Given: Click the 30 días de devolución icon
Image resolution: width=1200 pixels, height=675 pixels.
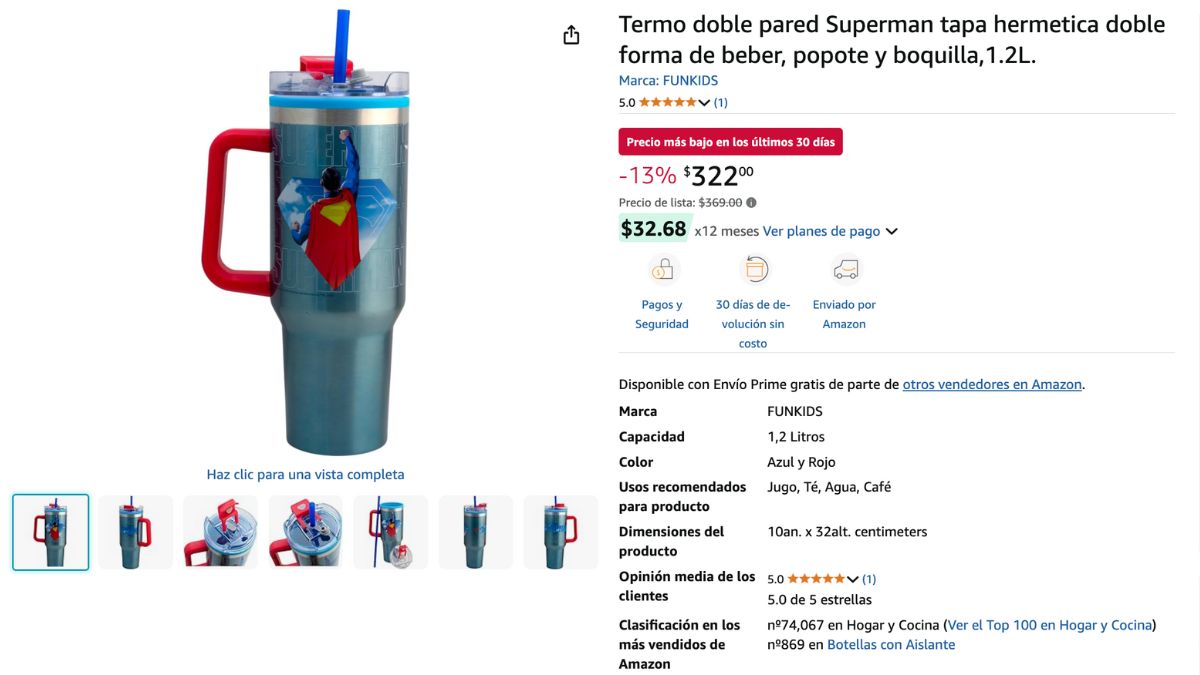Looking at the screenshot, I should pyautogui.click(x=754, y=269).
